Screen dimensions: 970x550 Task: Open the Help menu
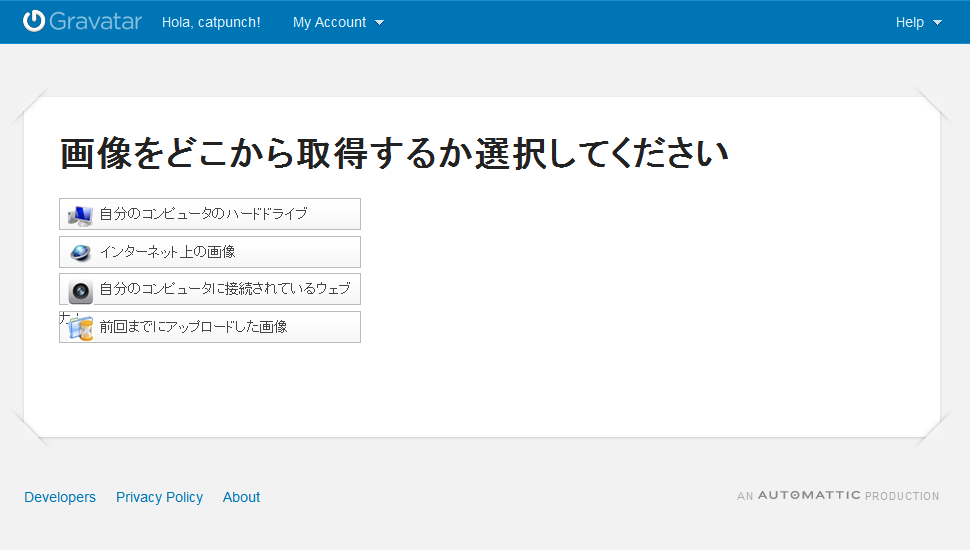[x=909, y=22]
